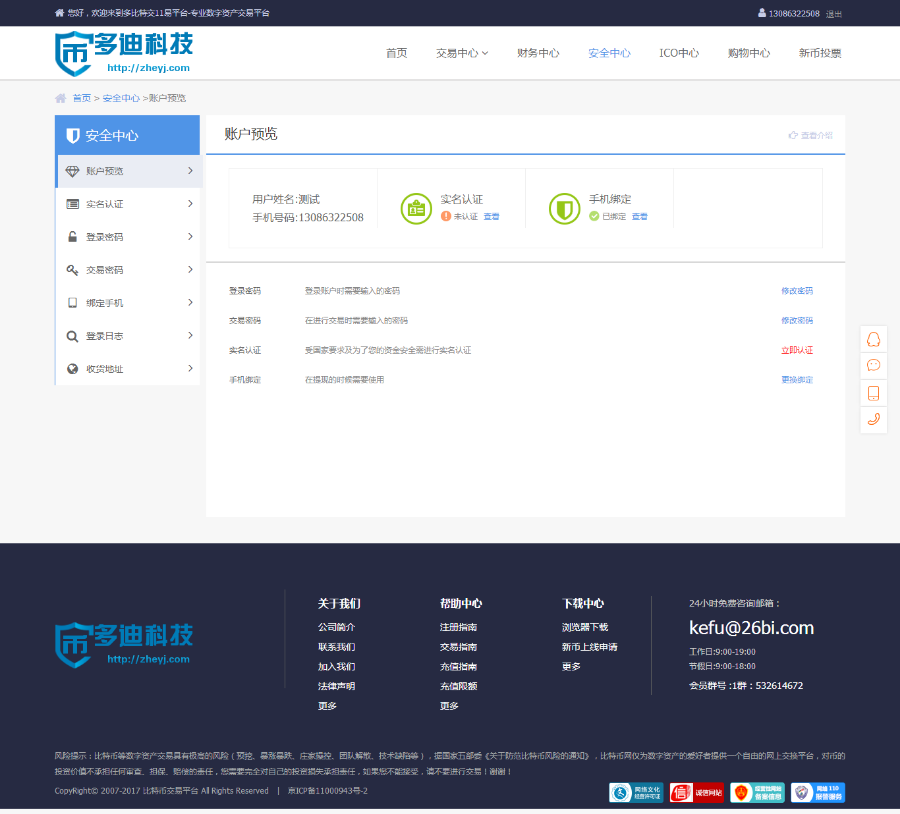Open 充值限额 in footer help center
This screenshot has height=814, width=900.
pos(459,686)
